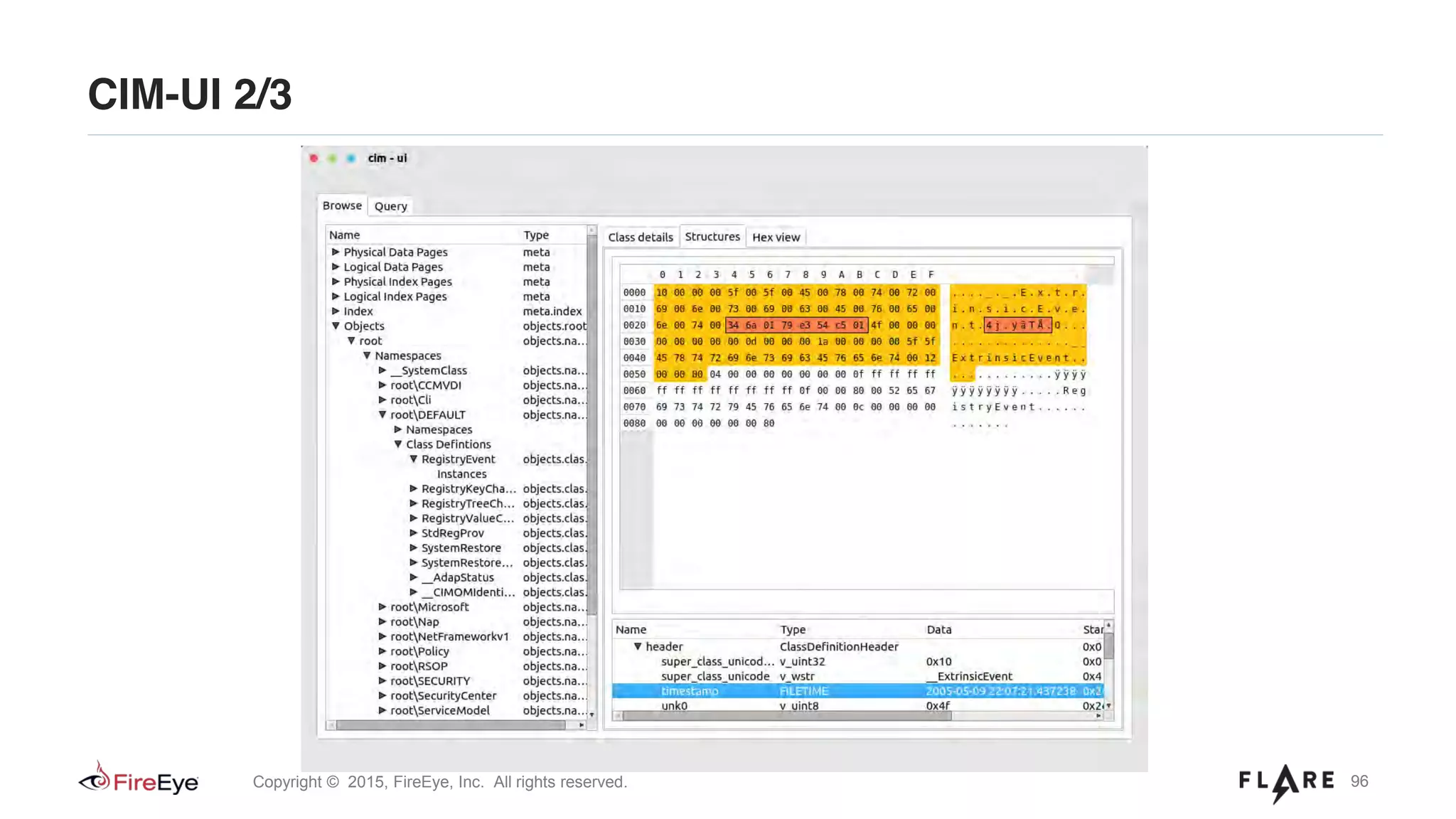Click Instances under RegistryEvent
The height and width of the screenshot is (819, 1456).
click(461, 474)
